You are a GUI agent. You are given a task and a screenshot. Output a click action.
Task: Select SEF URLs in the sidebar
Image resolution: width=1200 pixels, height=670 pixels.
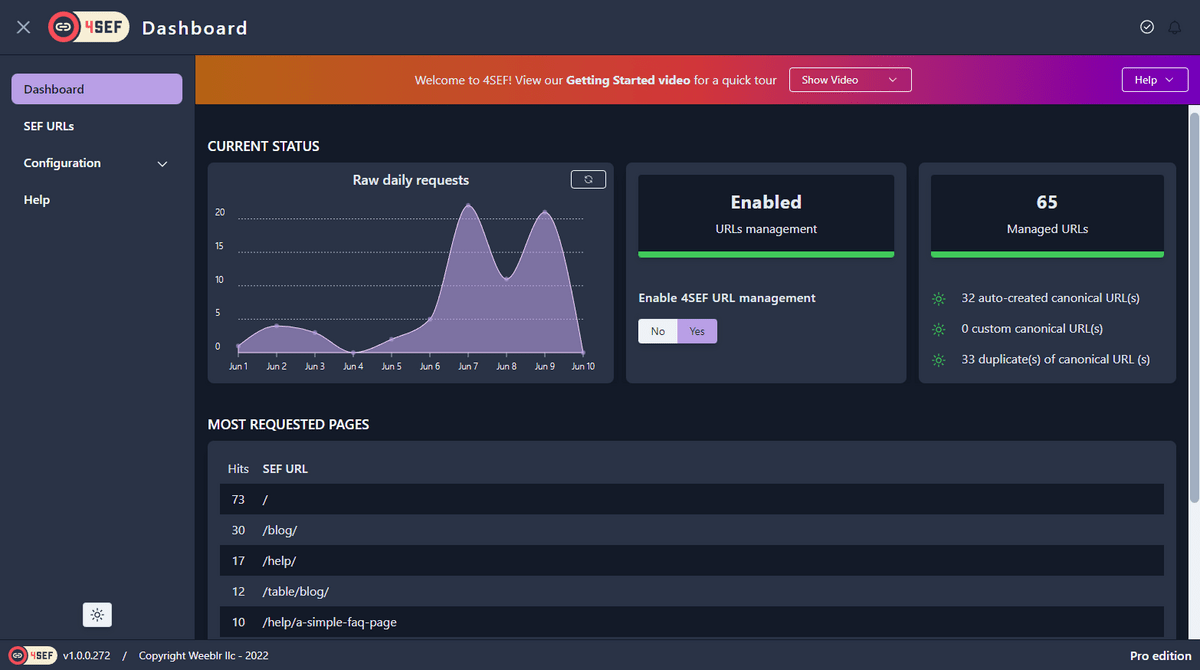click(x=49, y=126)
